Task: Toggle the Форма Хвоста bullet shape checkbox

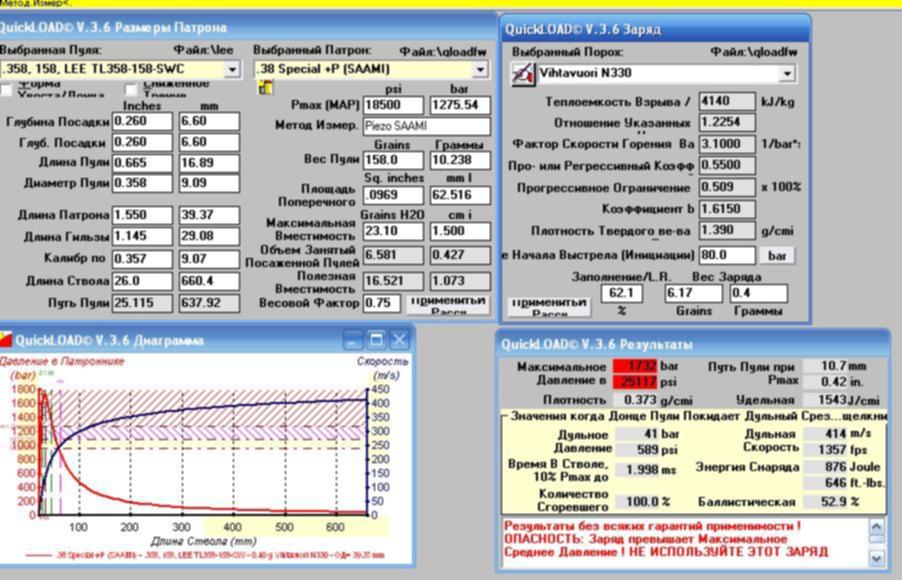Action: pos(6,90)
